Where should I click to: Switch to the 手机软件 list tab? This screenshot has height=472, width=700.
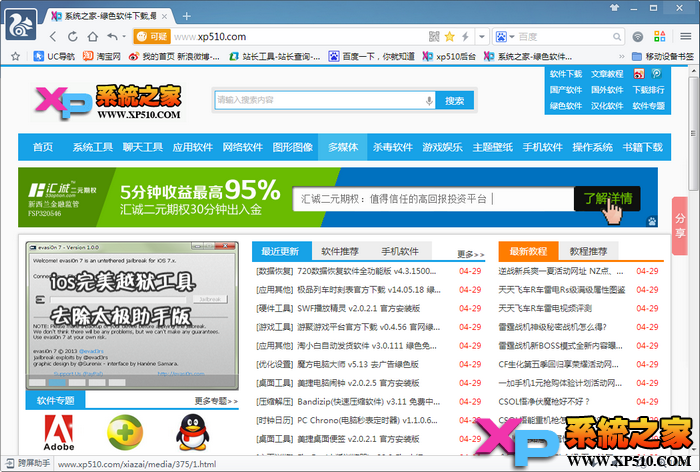tap(400, 251)
